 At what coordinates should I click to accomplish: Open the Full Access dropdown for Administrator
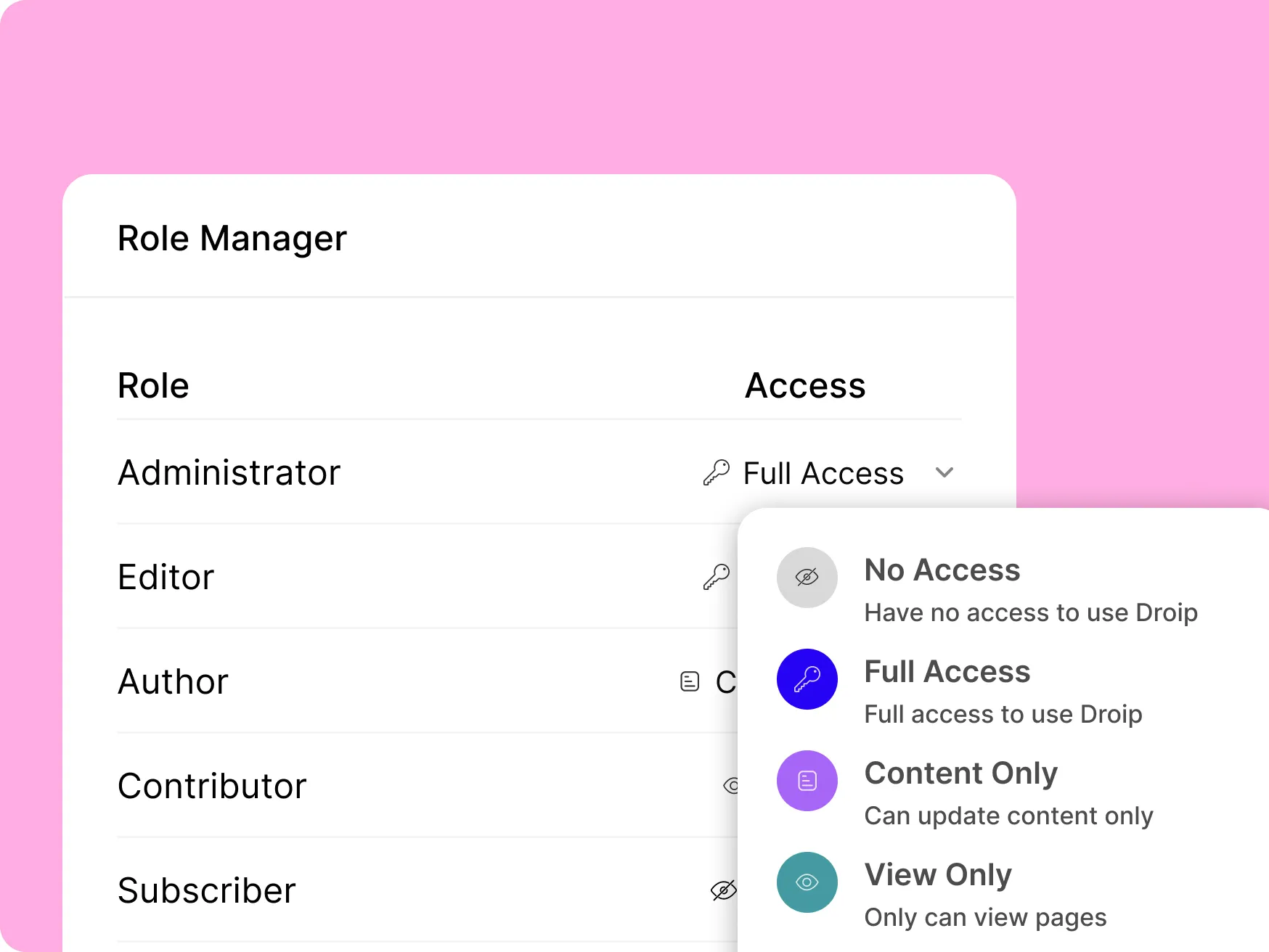coord(823,473)
